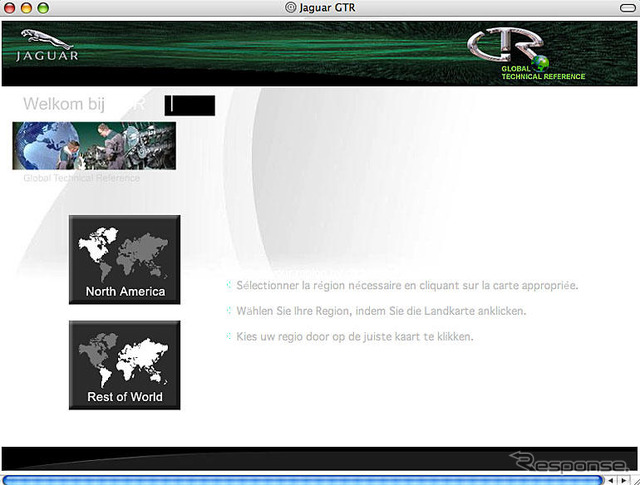Click the scroll right arrow

623,481
